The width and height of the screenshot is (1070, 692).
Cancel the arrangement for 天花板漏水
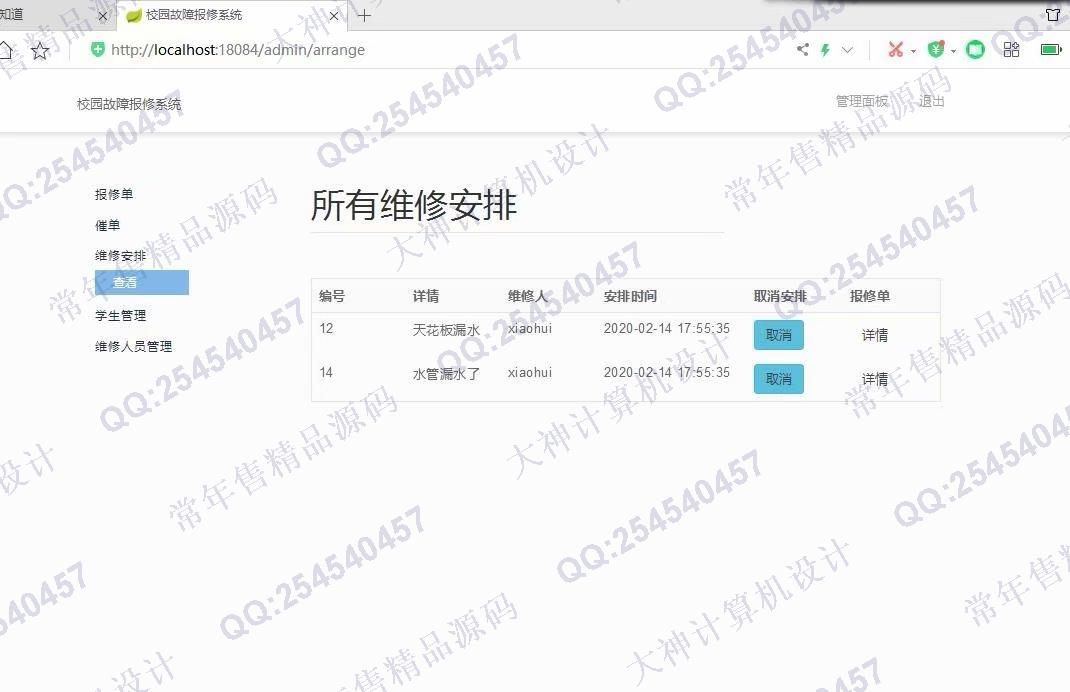779,335
